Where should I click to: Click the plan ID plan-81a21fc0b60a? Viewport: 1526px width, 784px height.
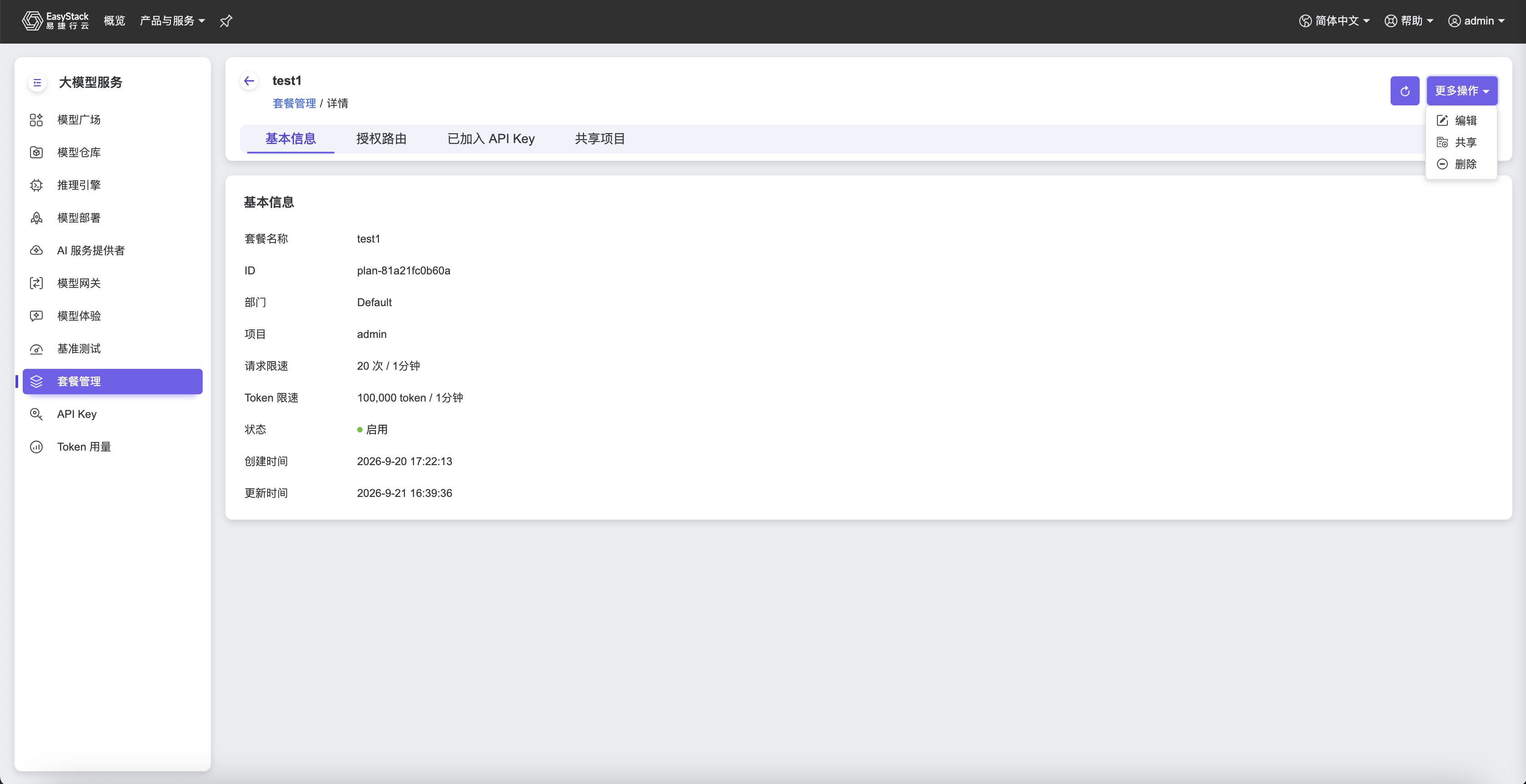pyautogui.click(x=404, y=271)
